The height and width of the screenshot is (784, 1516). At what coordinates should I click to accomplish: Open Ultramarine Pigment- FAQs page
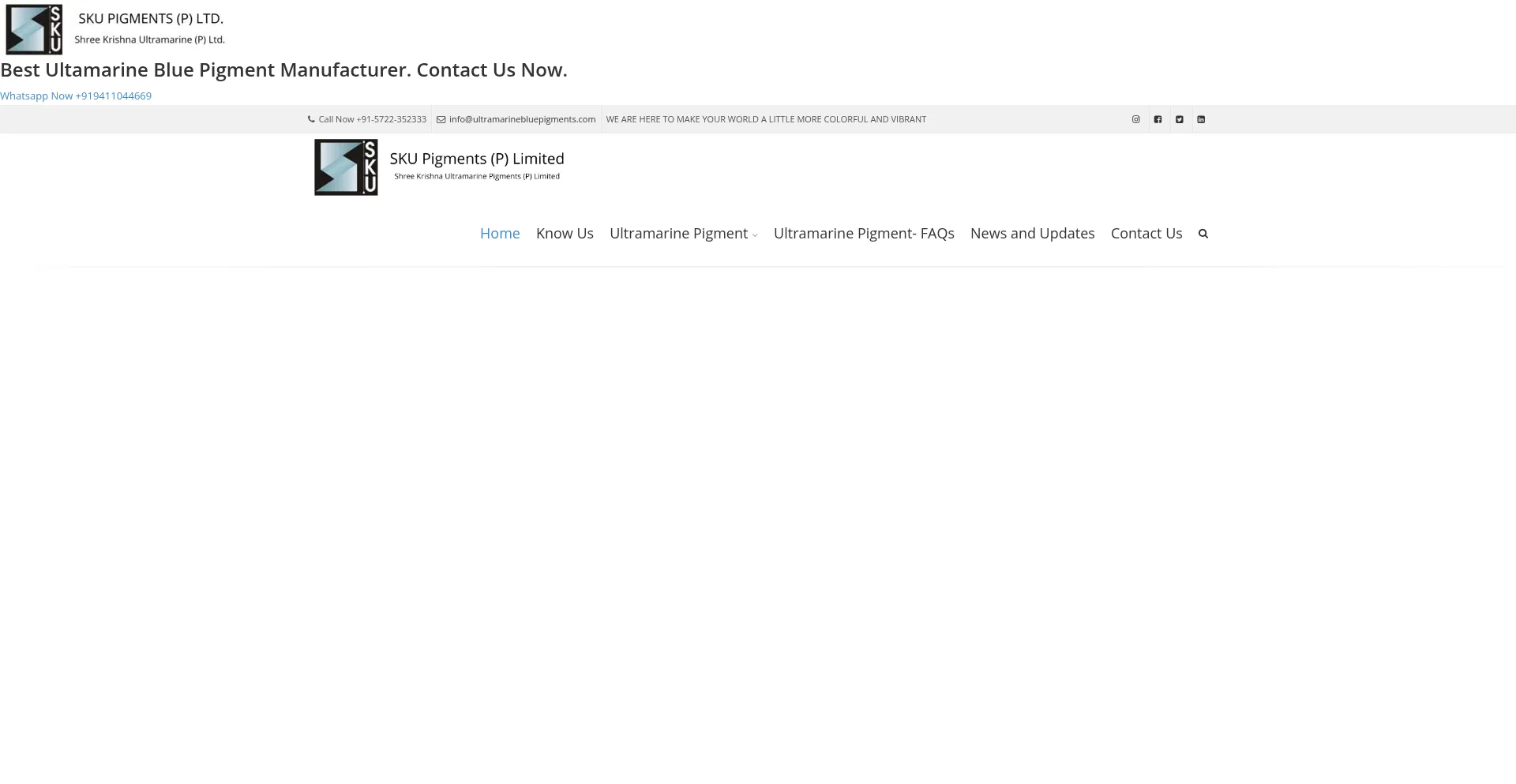[x=864, y=234]
